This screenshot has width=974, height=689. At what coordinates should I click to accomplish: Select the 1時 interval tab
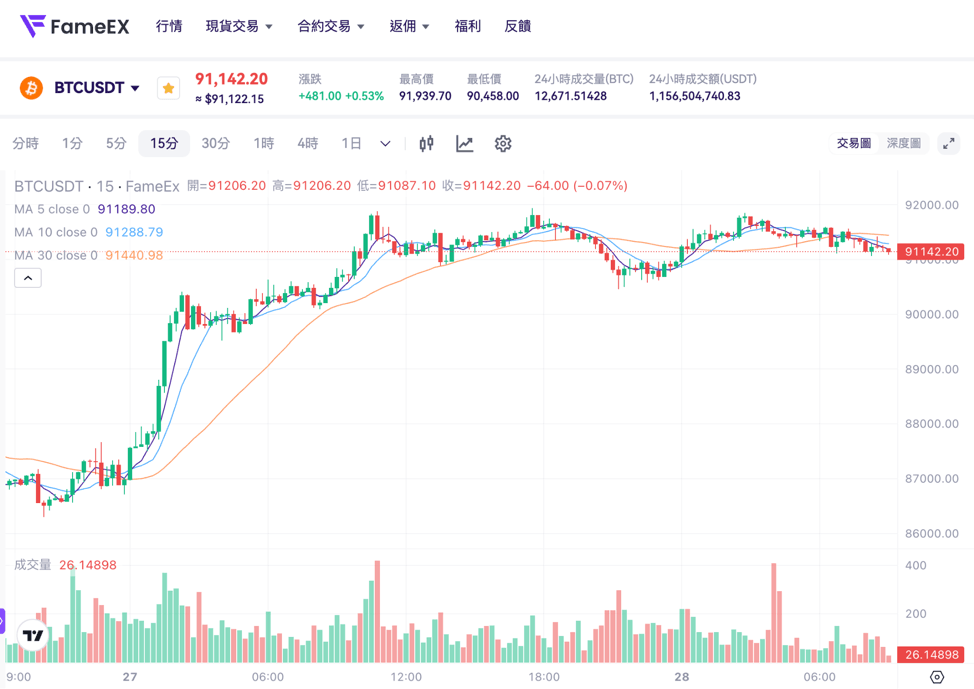point(263,144)
